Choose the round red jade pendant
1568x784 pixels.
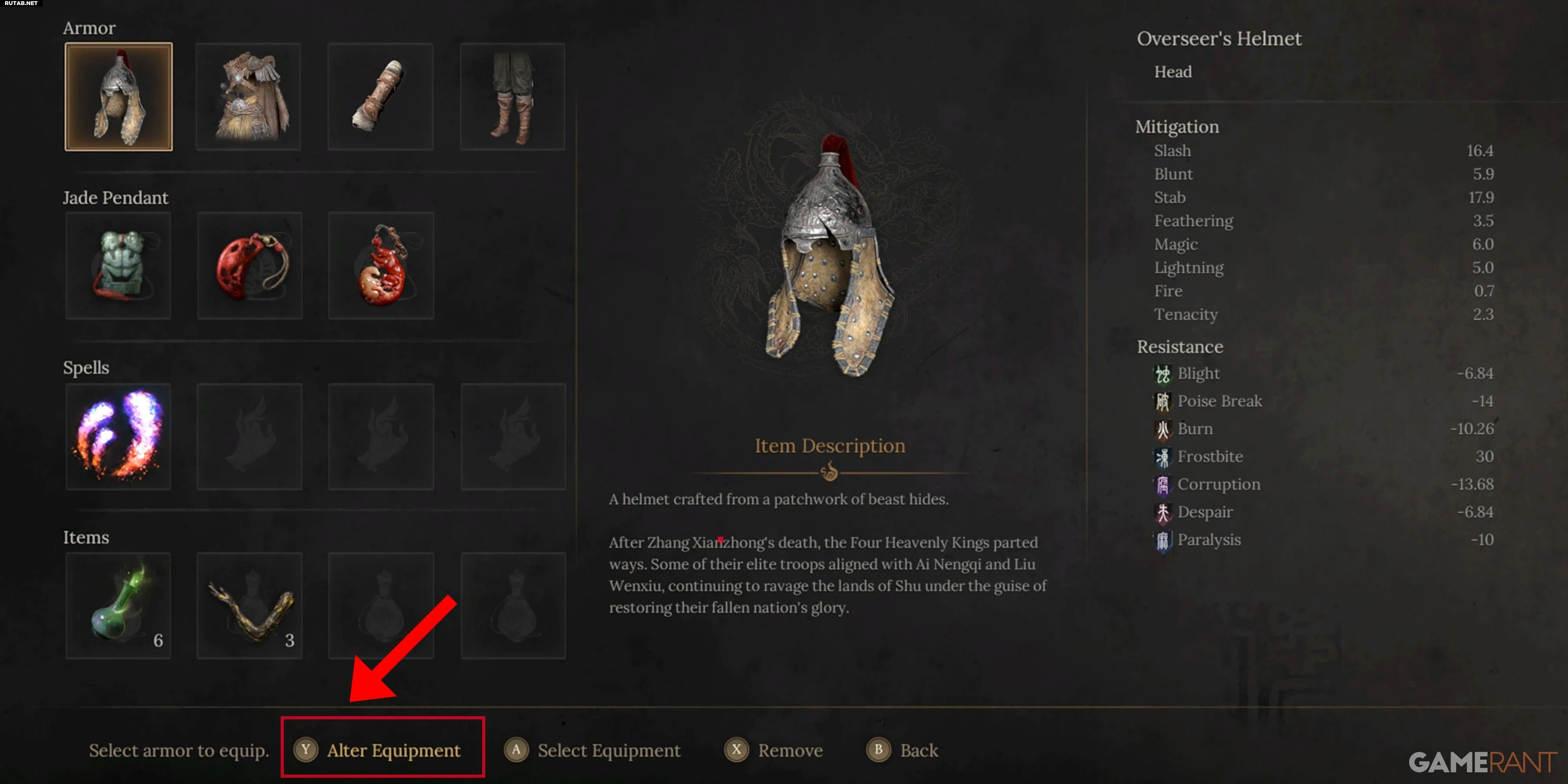coord(250,266)
